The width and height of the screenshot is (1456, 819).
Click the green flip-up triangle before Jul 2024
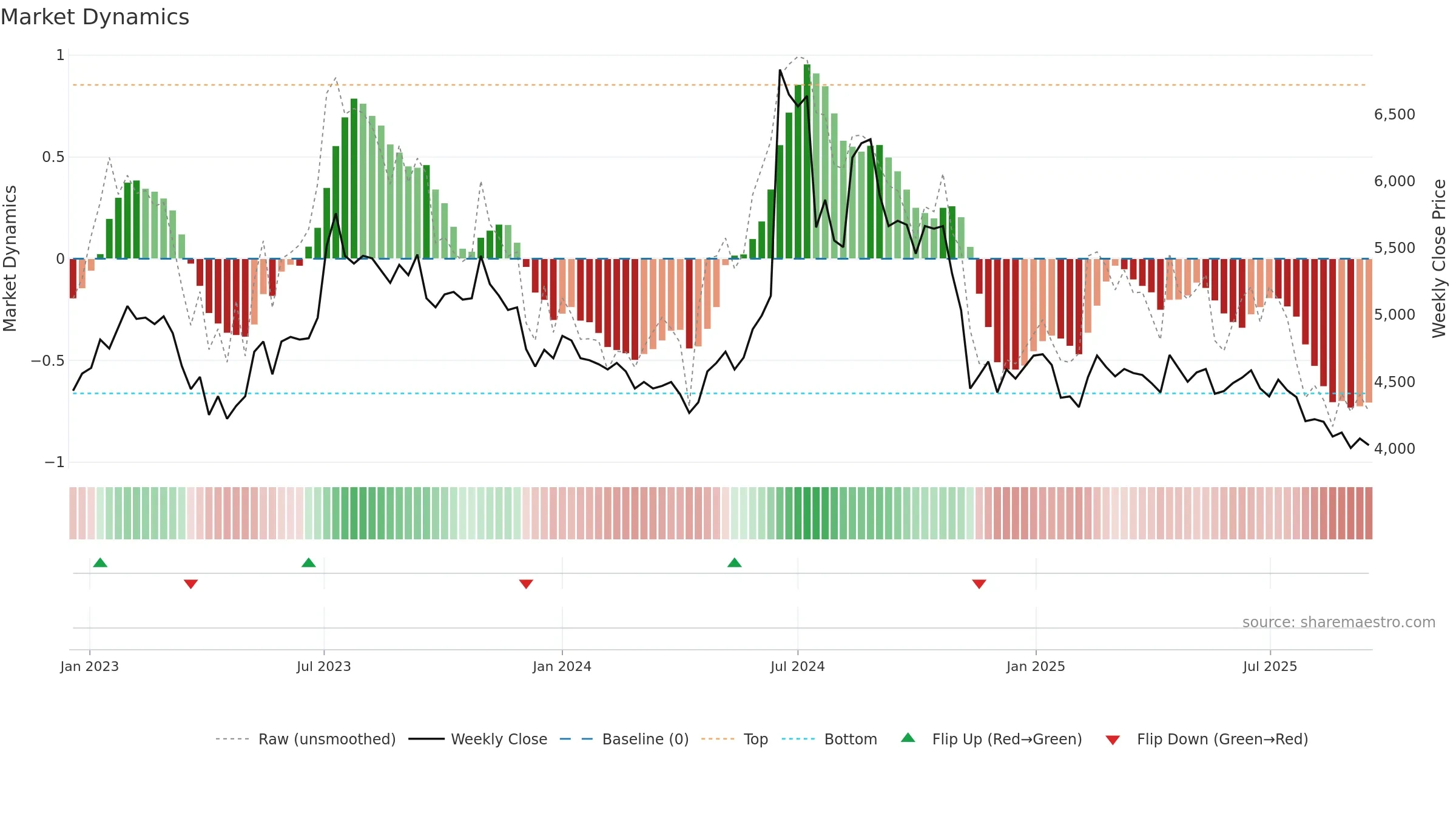coord(734,562)
